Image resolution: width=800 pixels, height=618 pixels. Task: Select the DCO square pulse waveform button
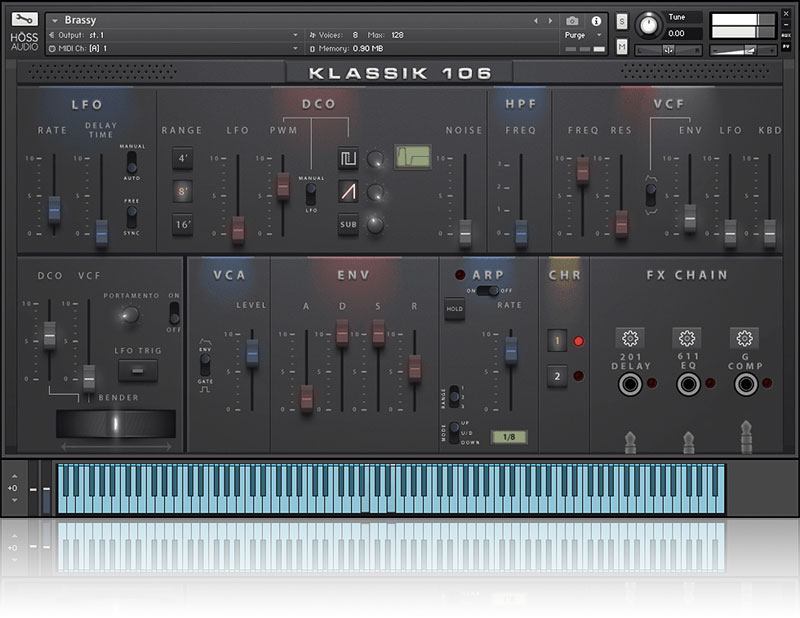click(x=348, y=158)
